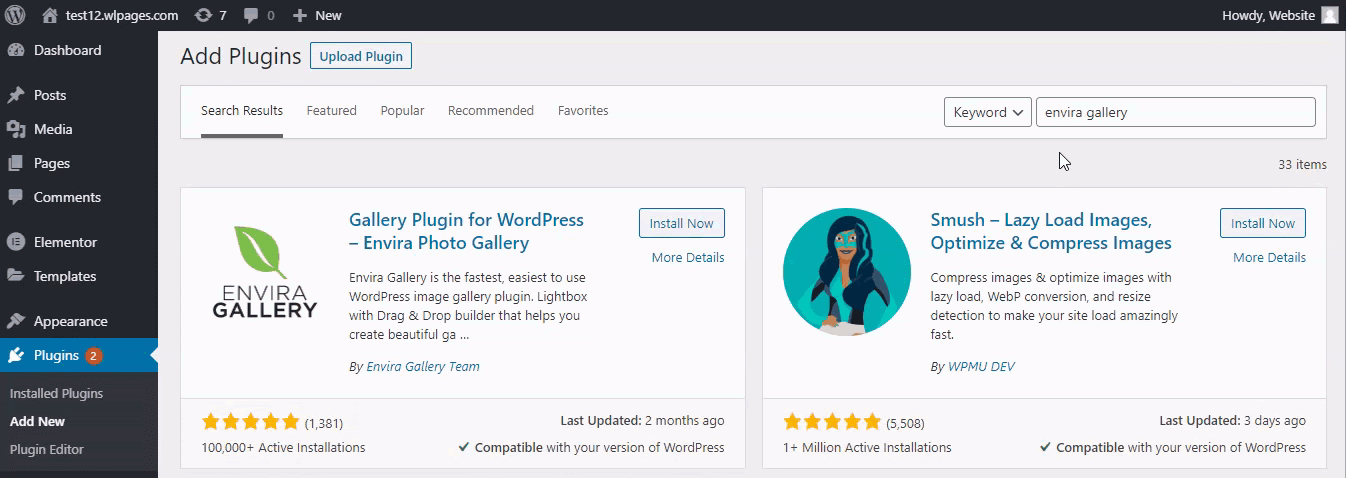Viewport: 1346px width, 478px height.
Task: Click the Envira five-star rating
Action: tap(250, 422)
